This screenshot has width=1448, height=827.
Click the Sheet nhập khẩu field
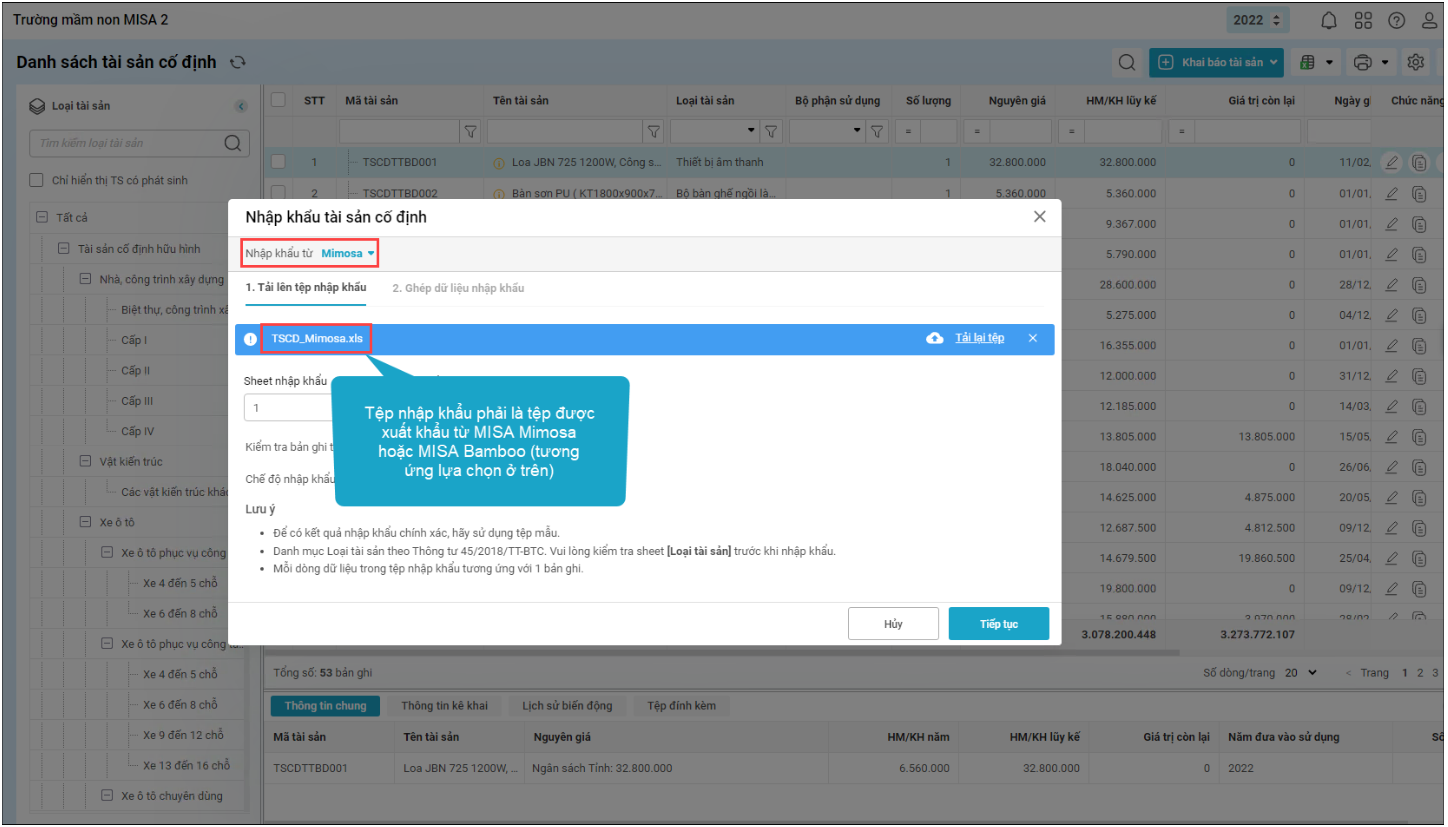click(289, 408)
